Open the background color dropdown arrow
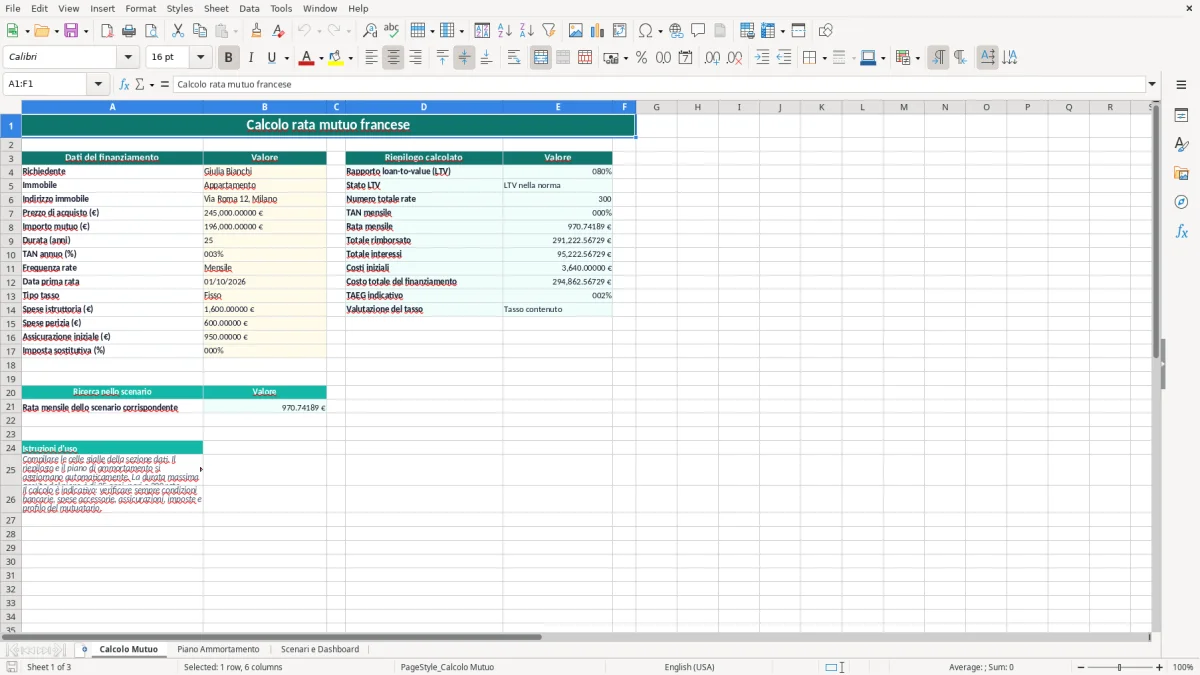The image size is (1200, 675). [x=350, y=59]
